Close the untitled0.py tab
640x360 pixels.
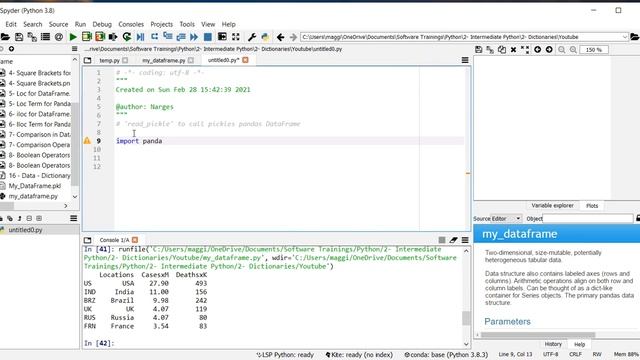pyautogui.click(x=245, y=60)
